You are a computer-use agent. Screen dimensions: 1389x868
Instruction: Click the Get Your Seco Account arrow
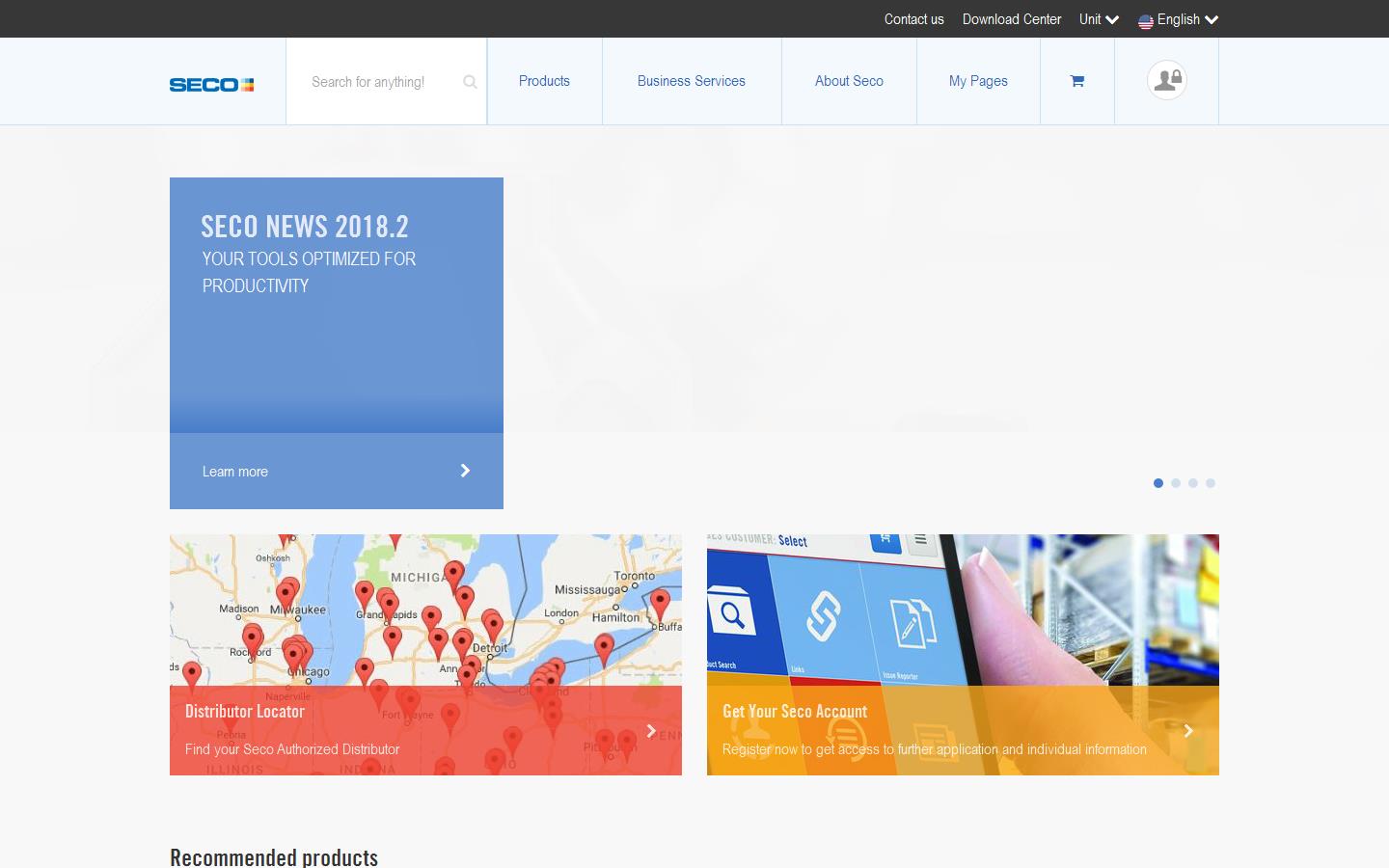[1188, 731]
